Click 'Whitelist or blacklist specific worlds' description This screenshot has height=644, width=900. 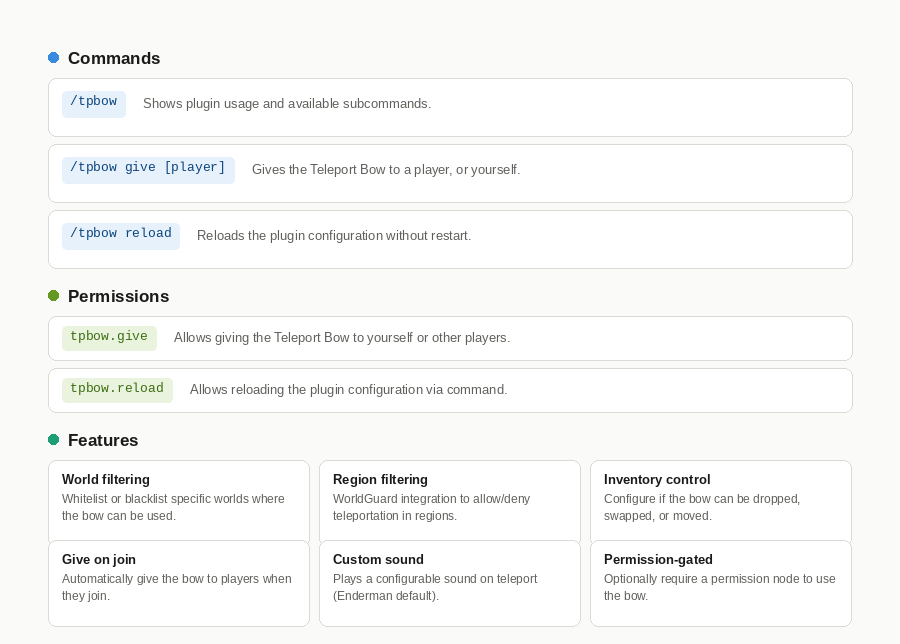point(173,507)
